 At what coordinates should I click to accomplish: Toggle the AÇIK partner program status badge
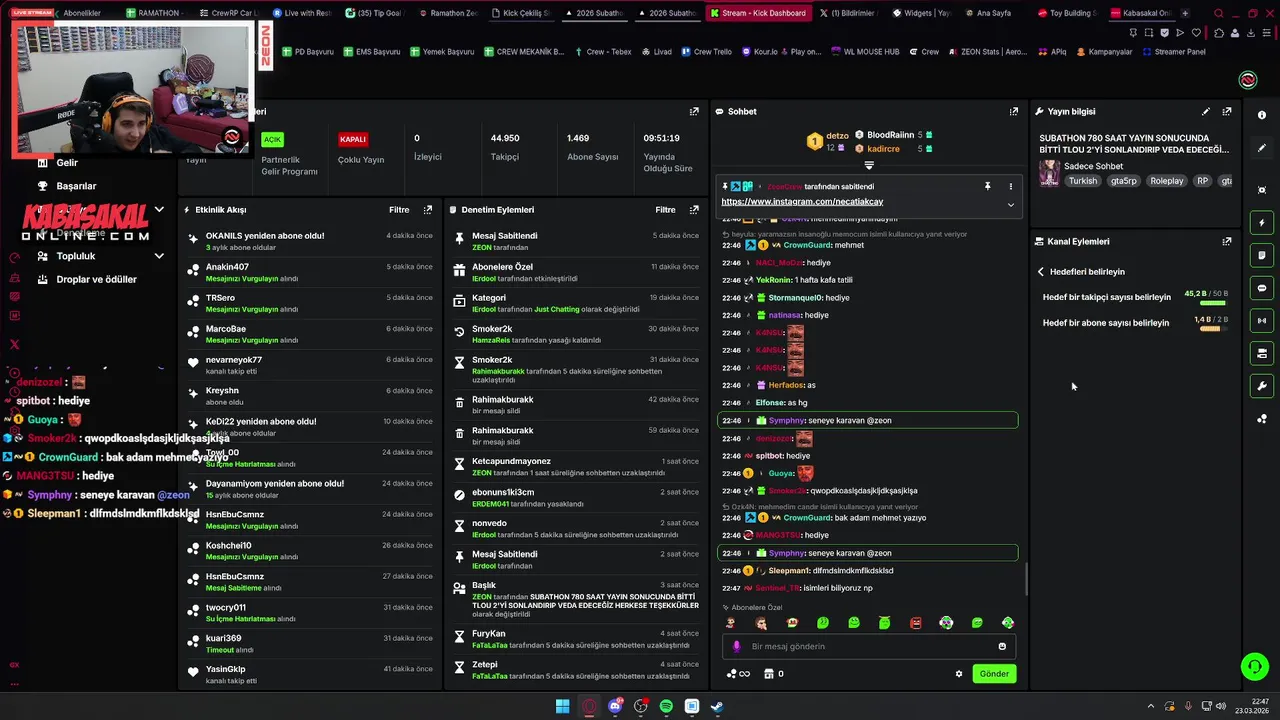tap(272, 140)
